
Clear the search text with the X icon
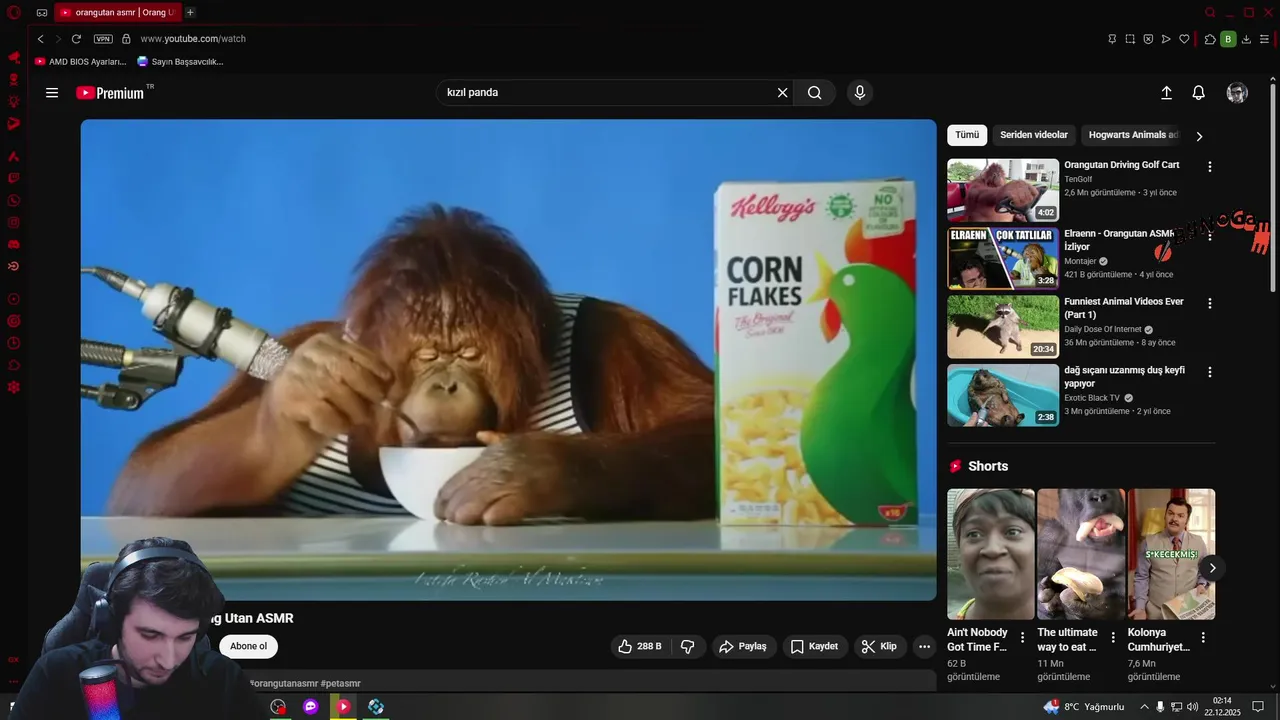point(783,93)
